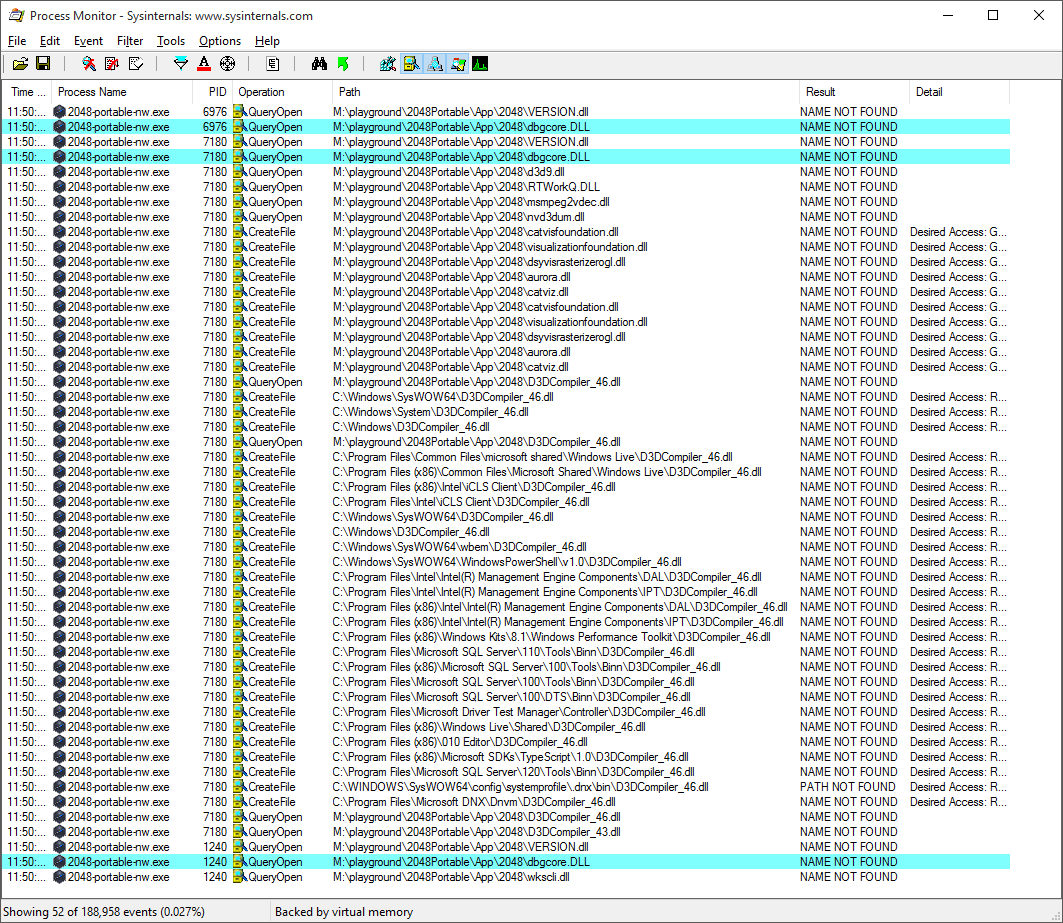Toggle the Autoscroll toolbar button
This screenshot has height=923, width=1063.
point(112,64)
